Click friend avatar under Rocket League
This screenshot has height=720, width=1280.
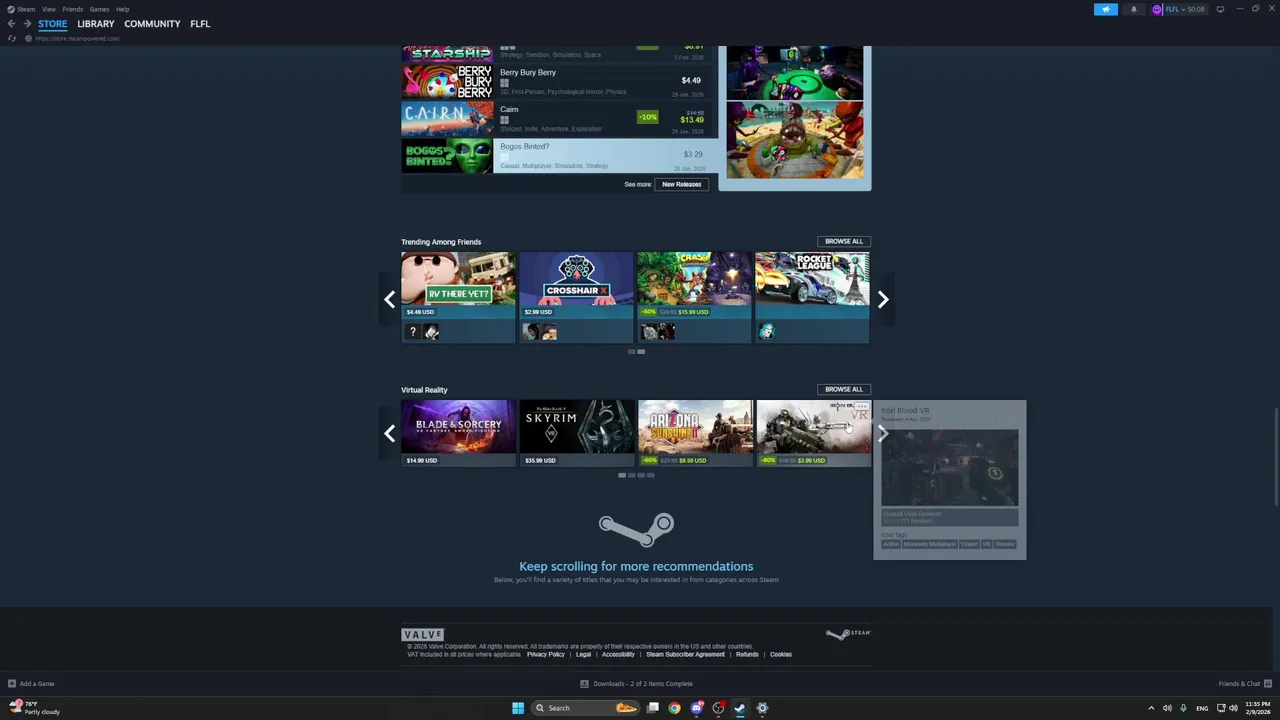pyautogui.click(x=767, y=332)
